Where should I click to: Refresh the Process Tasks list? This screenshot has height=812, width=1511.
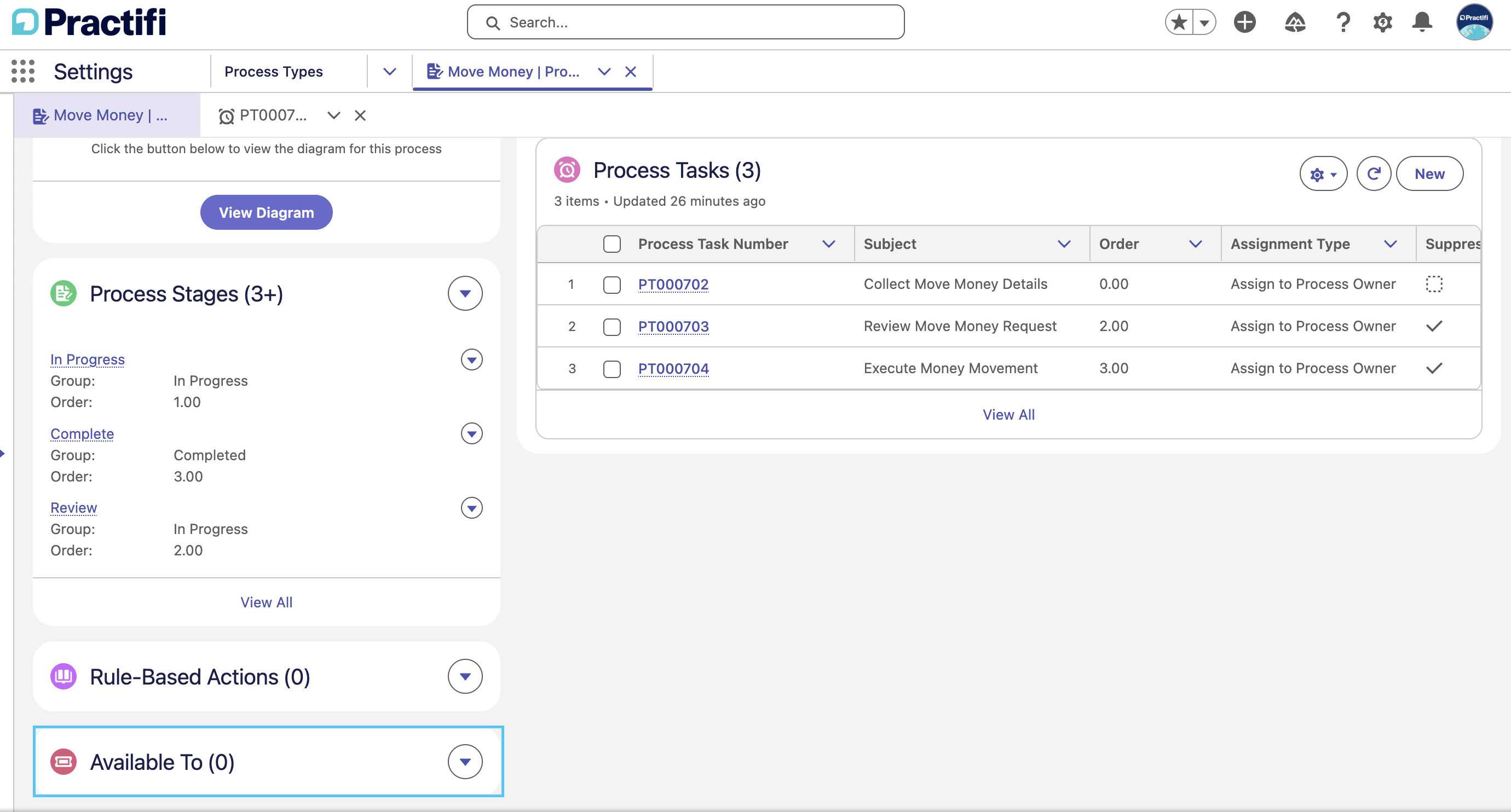(x=1374, y=173)
